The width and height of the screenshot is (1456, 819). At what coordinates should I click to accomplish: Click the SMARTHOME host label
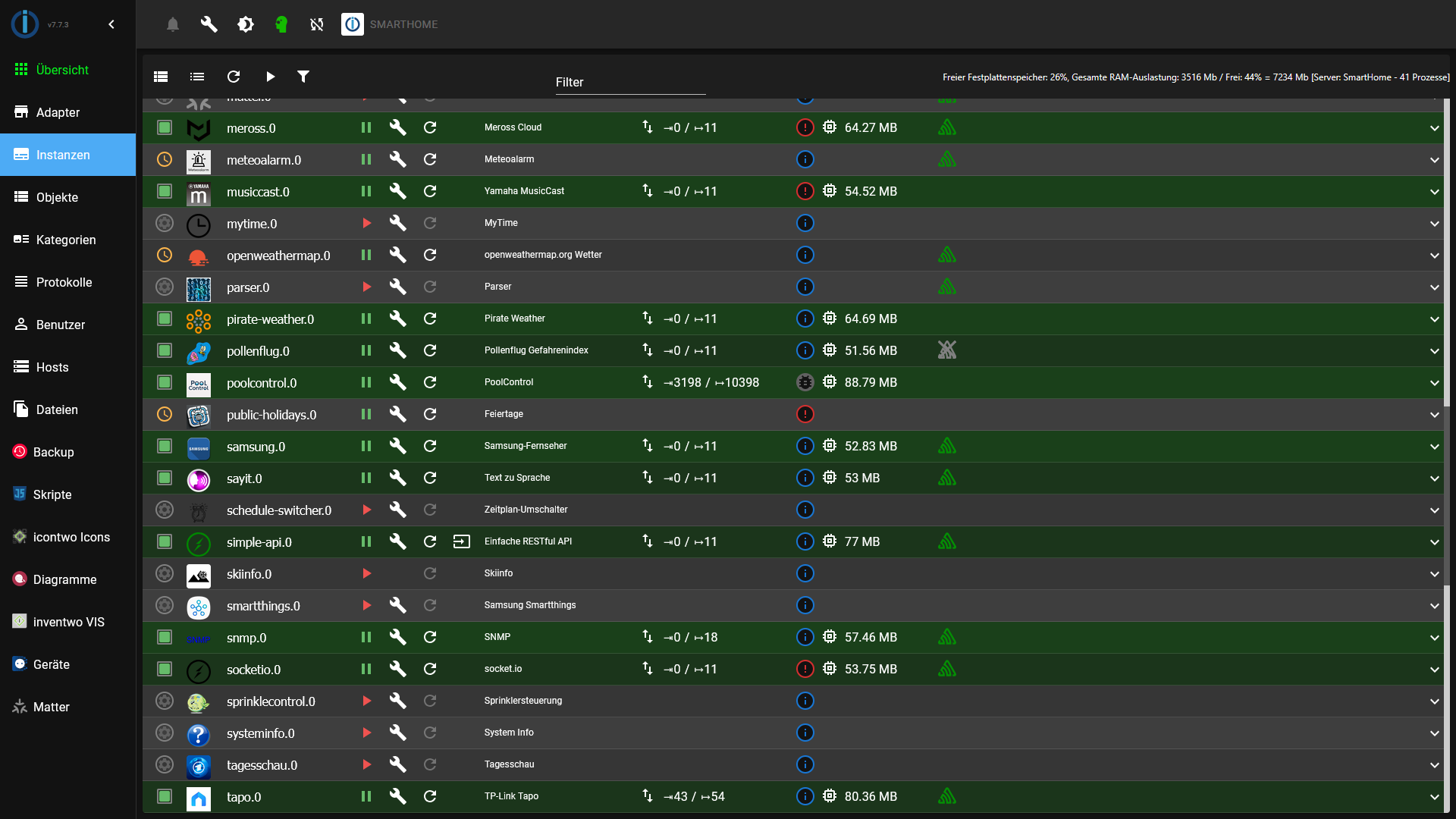click(x=403, y=24)
